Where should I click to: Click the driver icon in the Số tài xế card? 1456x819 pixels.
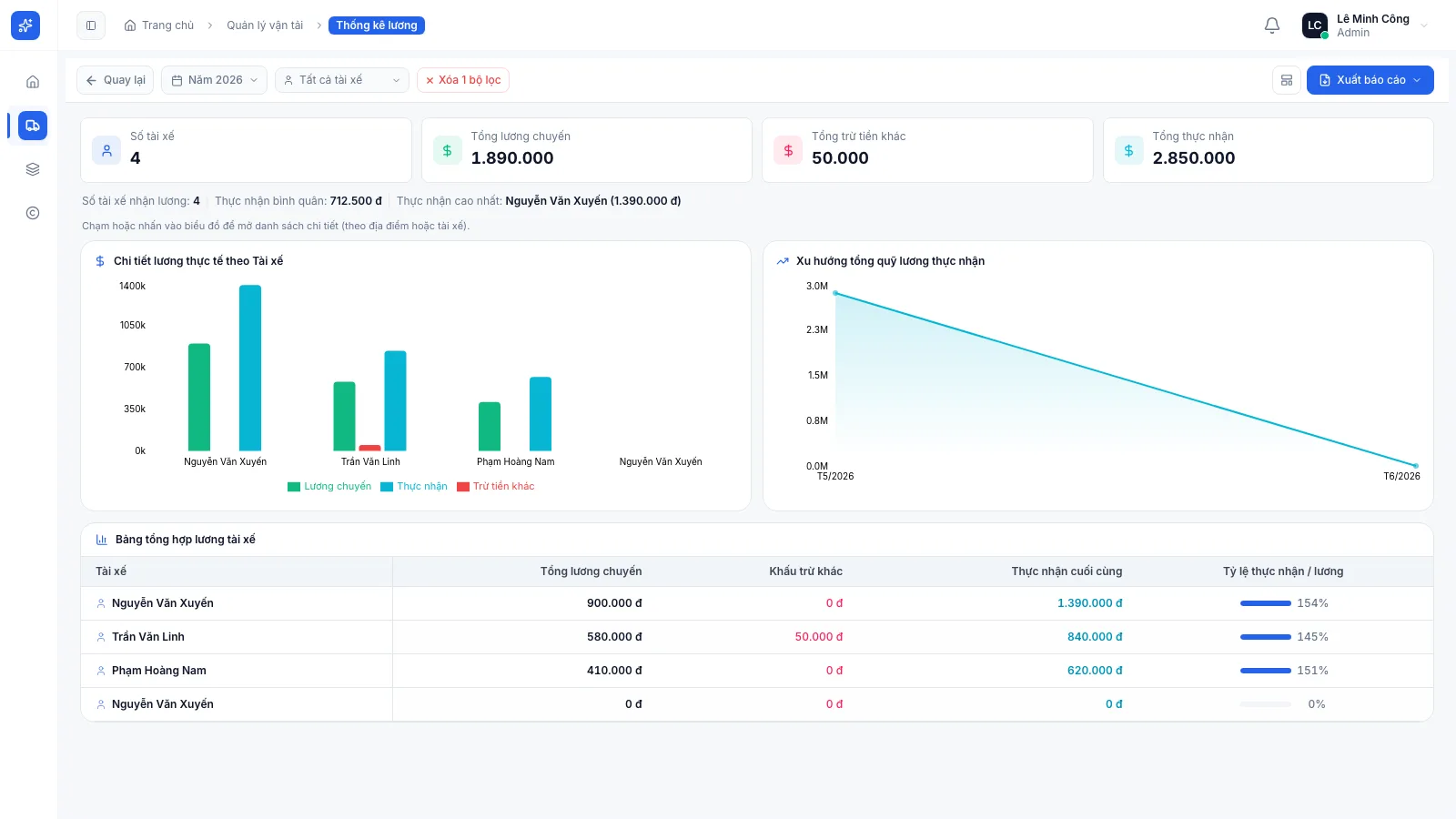coord(106,151)
